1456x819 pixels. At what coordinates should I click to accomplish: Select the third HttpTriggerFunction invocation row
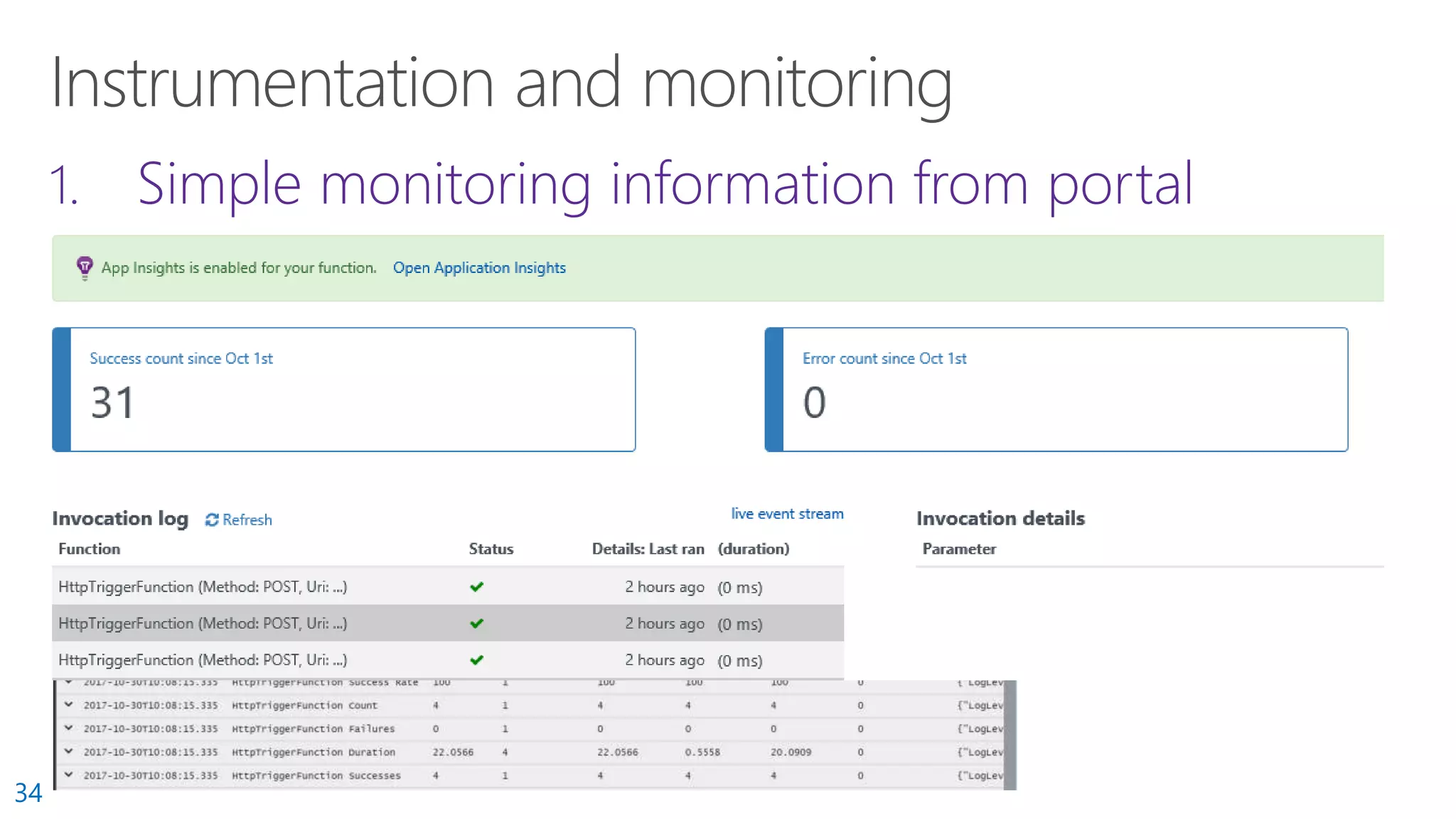203,660
